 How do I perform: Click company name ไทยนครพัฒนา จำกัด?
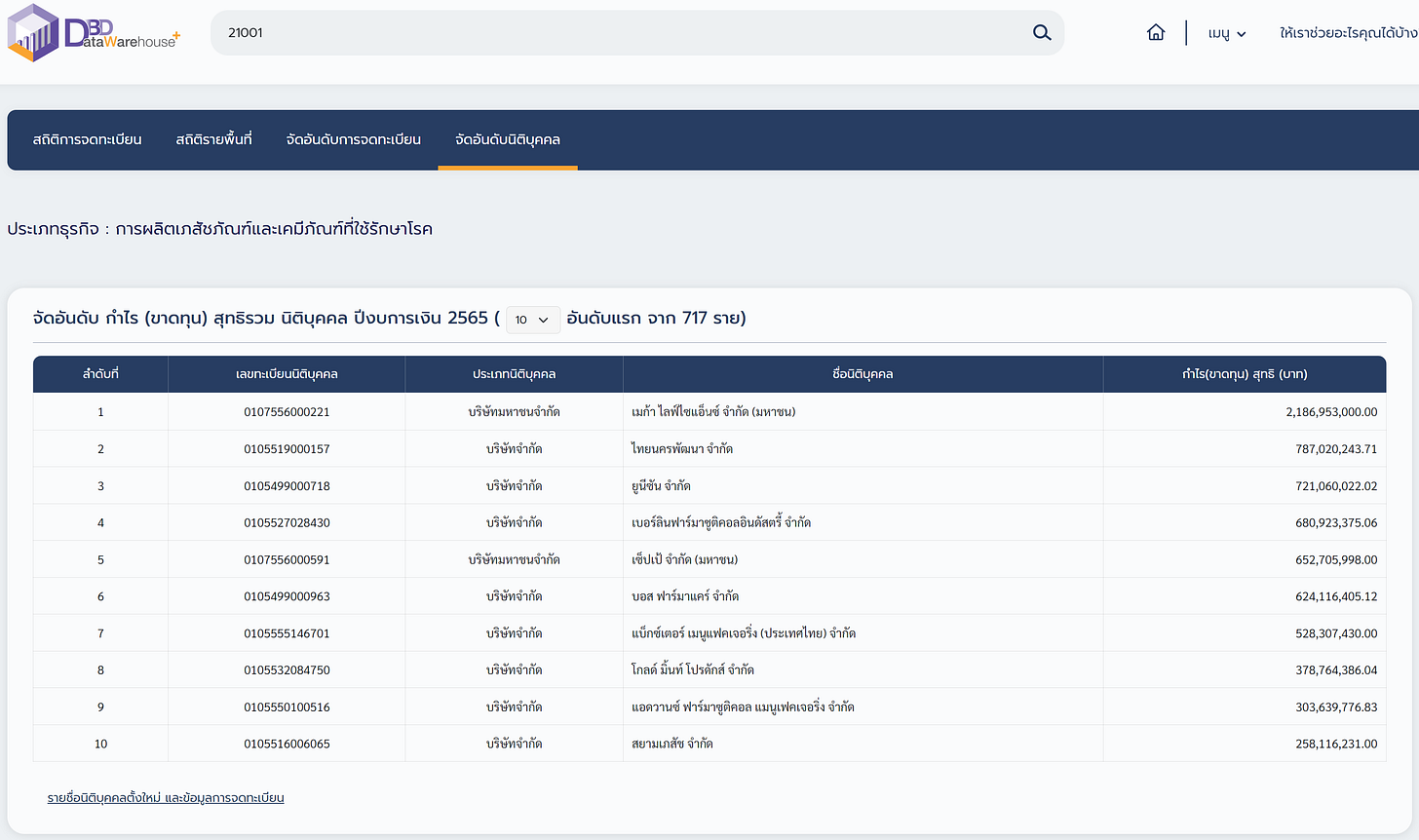pos(682,449)
